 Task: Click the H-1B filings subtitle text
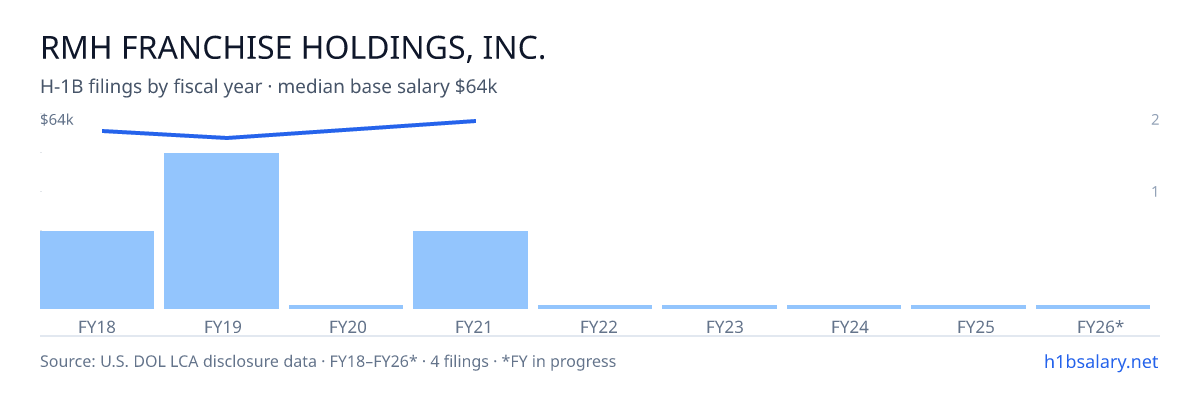pos(269,87)
